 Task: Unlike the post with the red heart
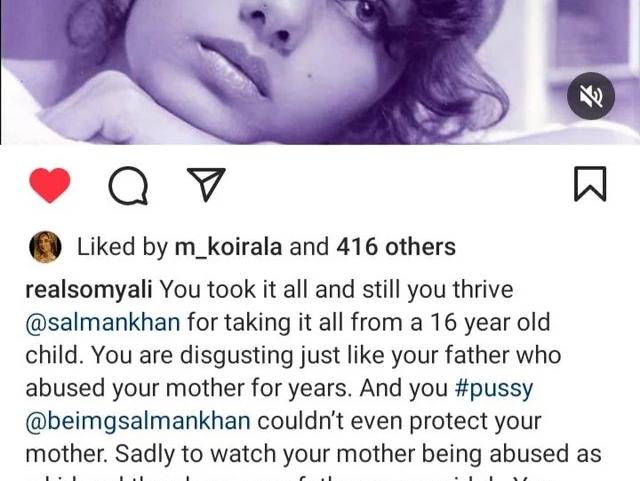tap(50, 185)
